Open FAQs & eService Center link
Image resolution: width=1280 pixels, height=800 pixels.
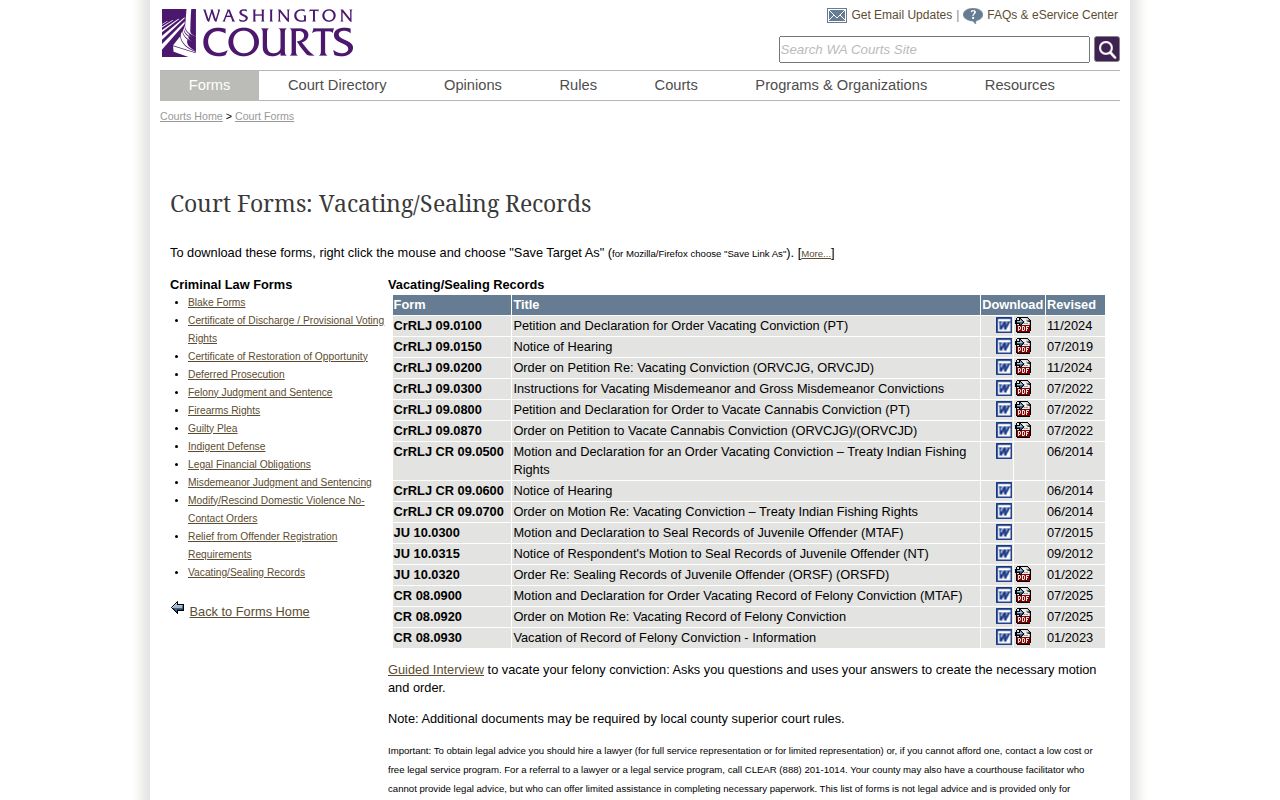(x=1052, y=15)
